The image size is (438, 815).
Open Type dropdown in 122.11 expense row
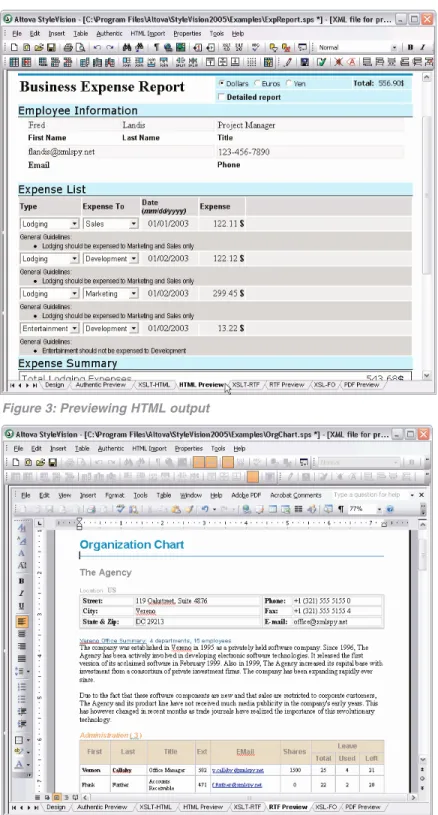[74, 224]
